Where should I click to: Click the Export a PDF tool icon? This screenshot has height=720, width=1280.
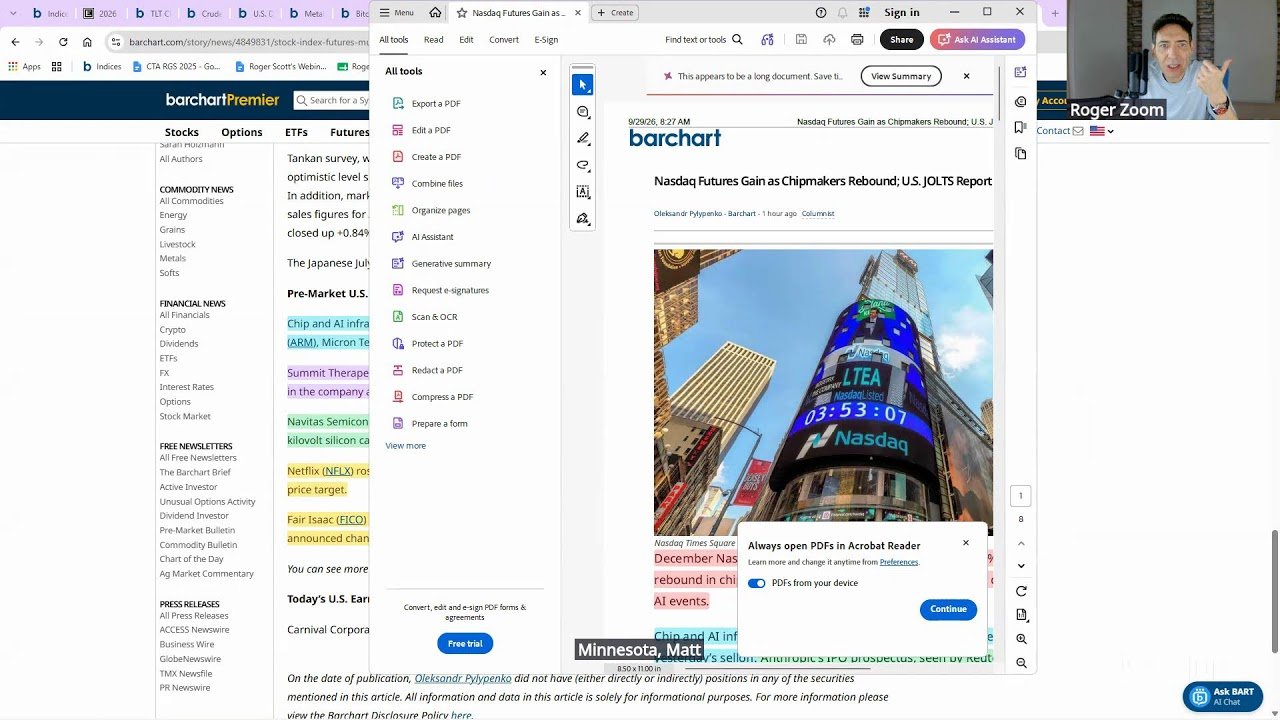pos(398,103)
